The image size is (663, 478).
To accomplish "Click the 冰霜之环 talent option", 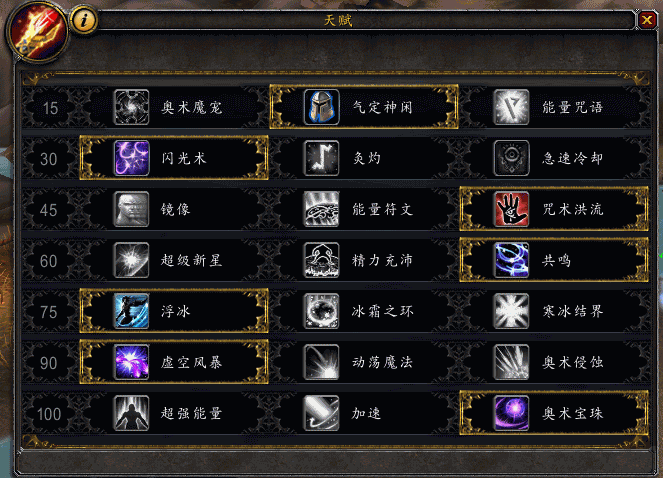I will tap(364, 311).
